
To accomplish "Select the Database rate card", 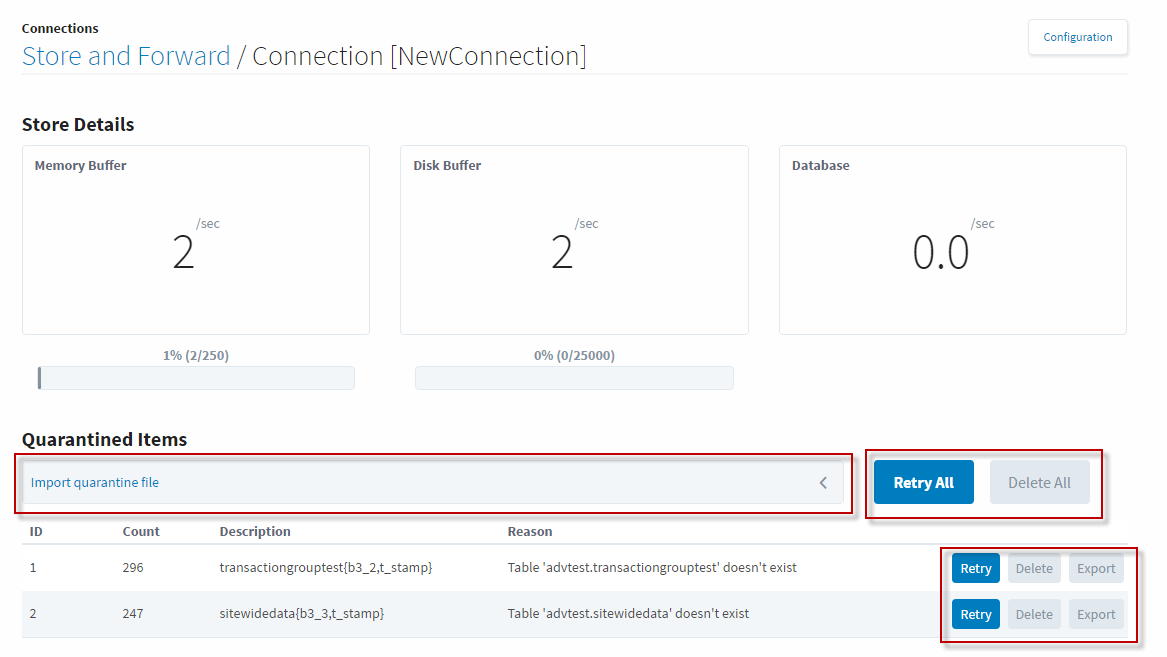I will click(x=952, y=240).
